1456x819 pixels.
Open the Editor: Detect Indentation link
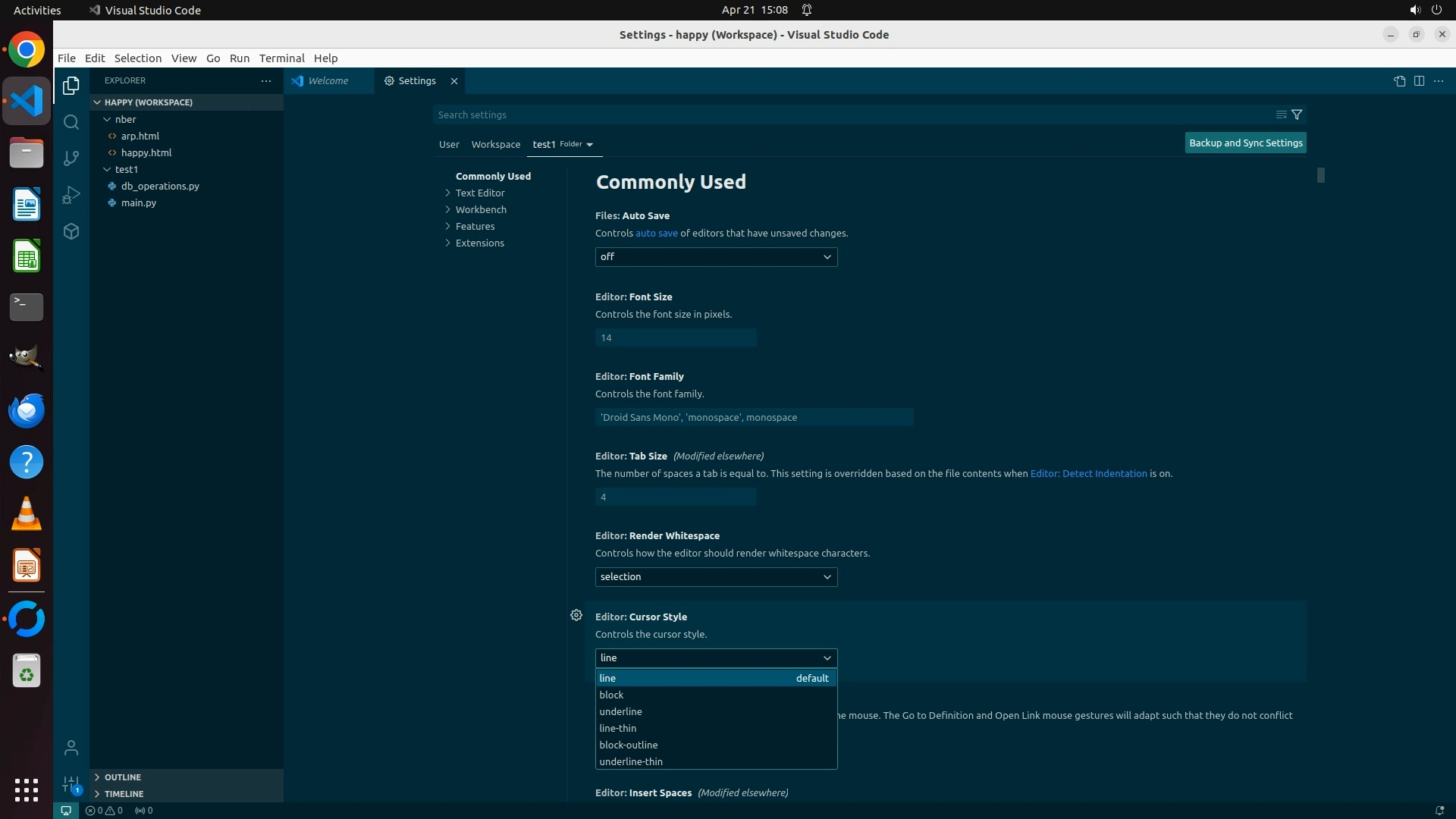[x=1088, y=473]
